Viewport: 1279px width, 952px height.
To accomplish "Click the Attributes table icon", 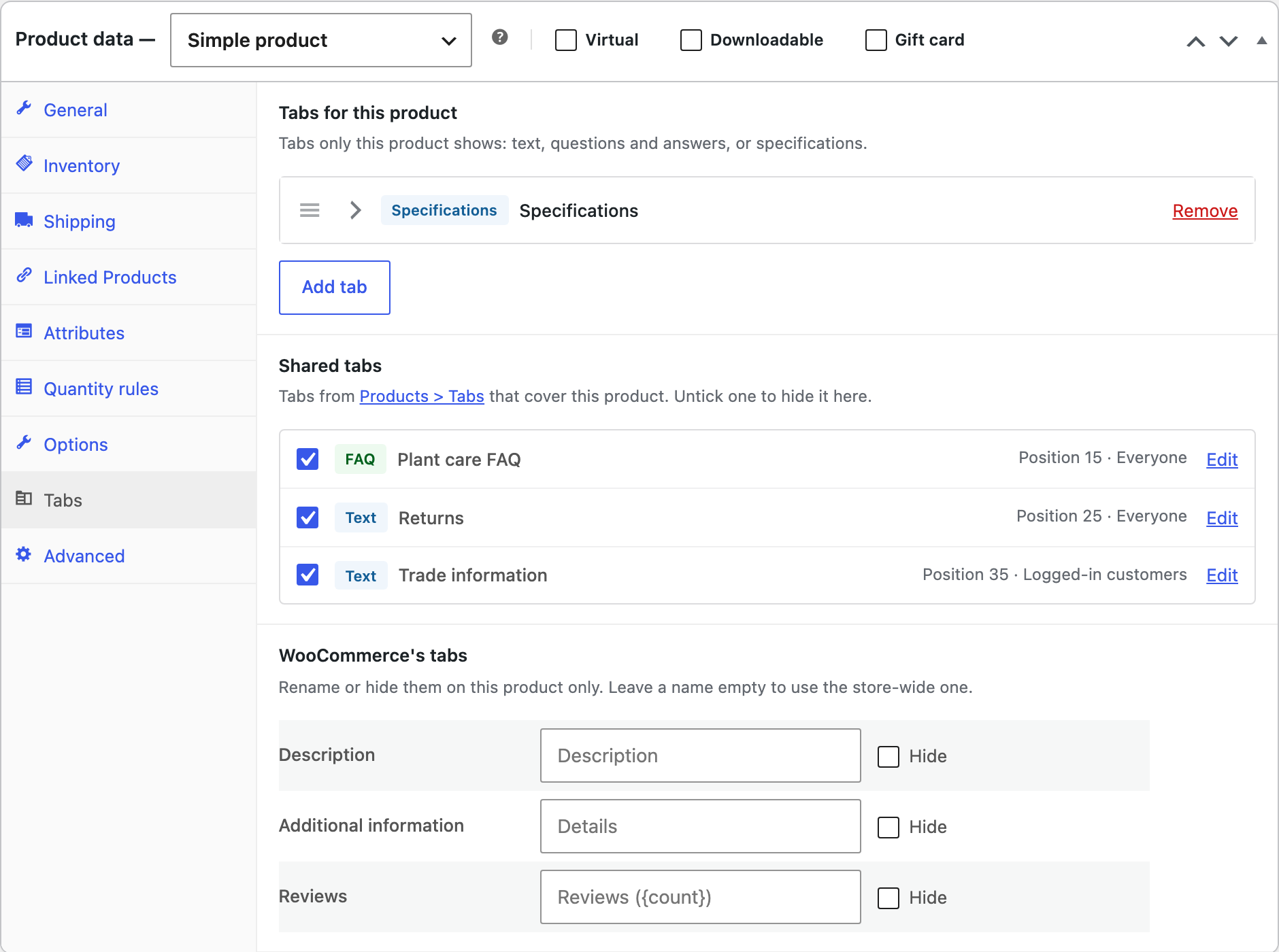I will [x=24, y=331].
